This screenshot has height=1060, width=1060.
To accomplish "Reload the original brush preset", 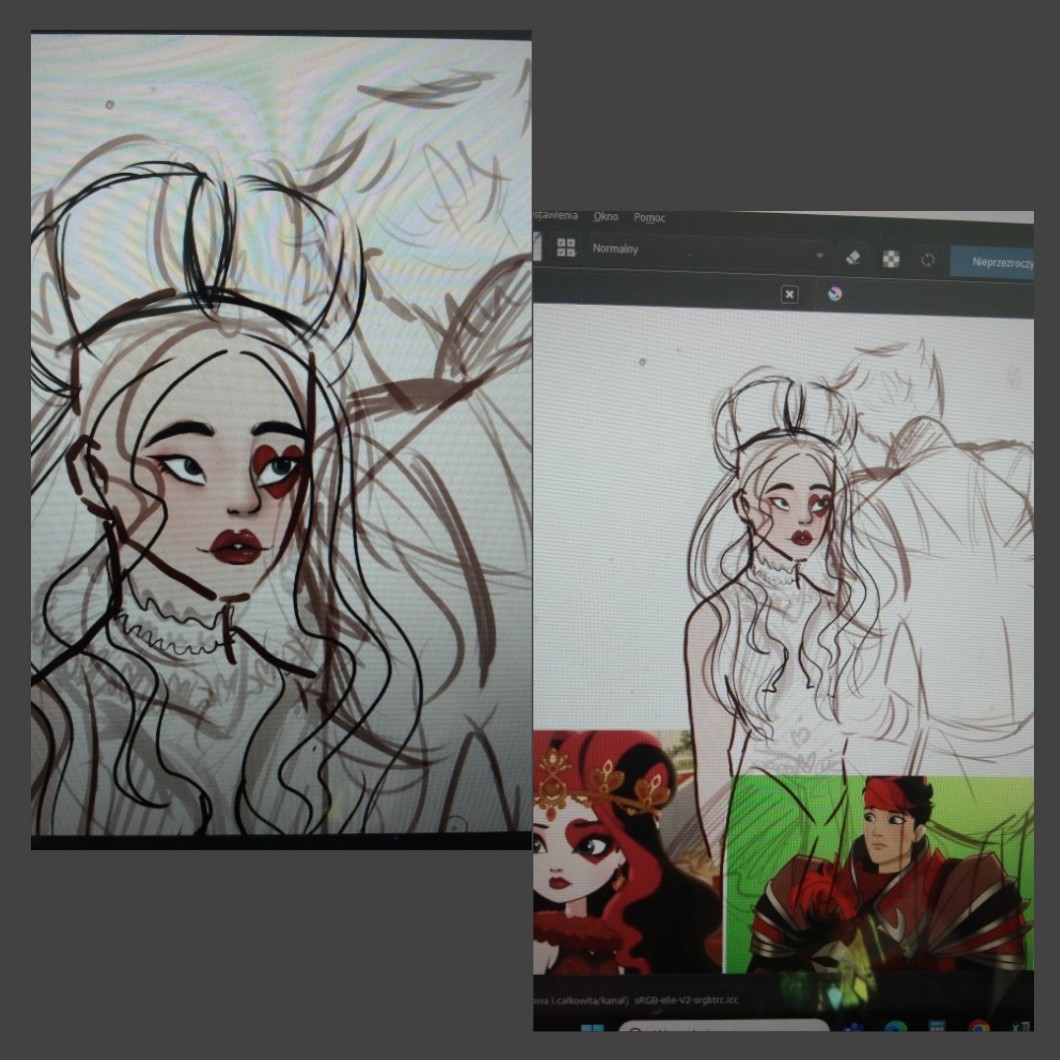I will pos(927,260).
